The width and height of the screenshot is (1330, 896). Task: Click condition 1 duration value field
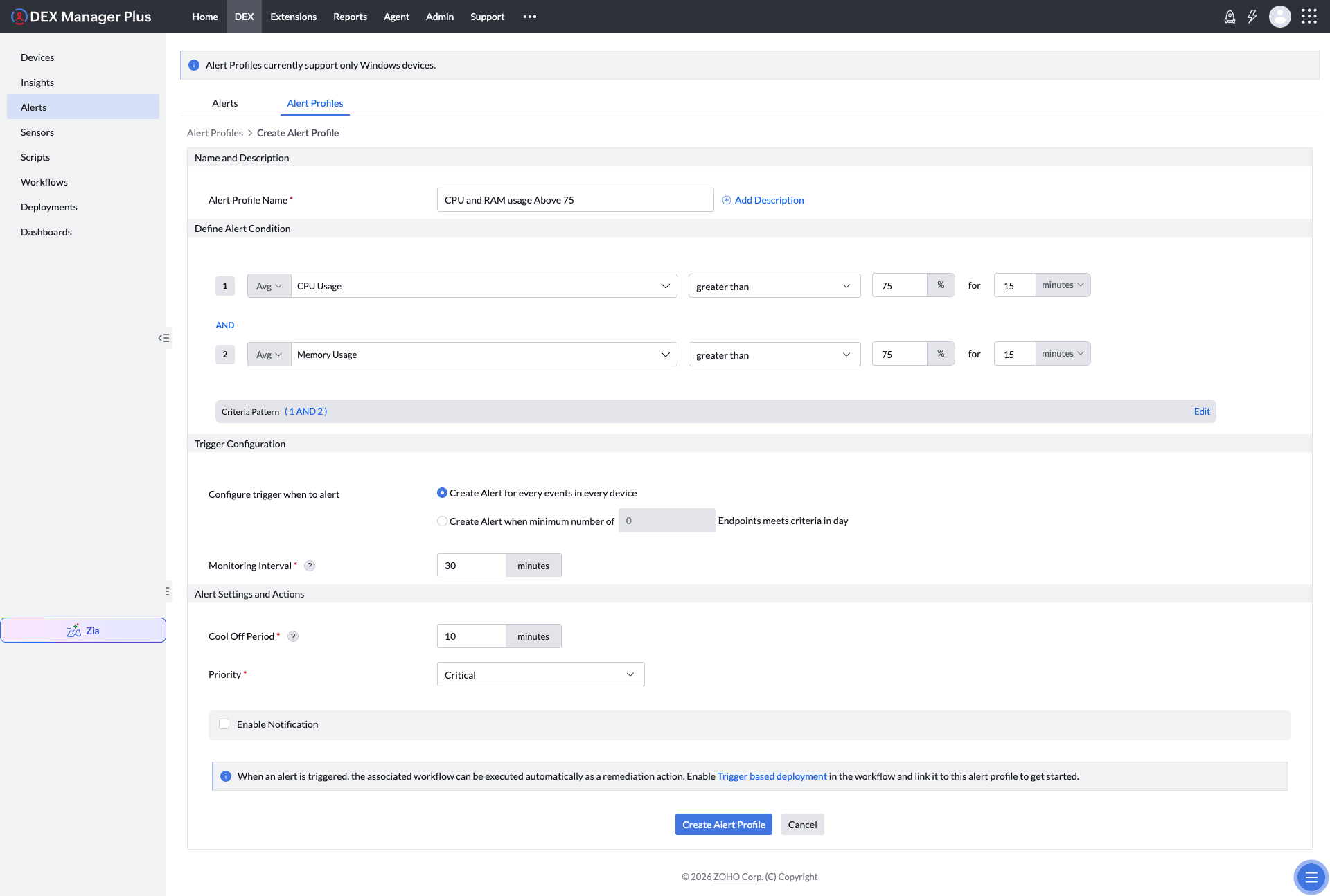1015,285
